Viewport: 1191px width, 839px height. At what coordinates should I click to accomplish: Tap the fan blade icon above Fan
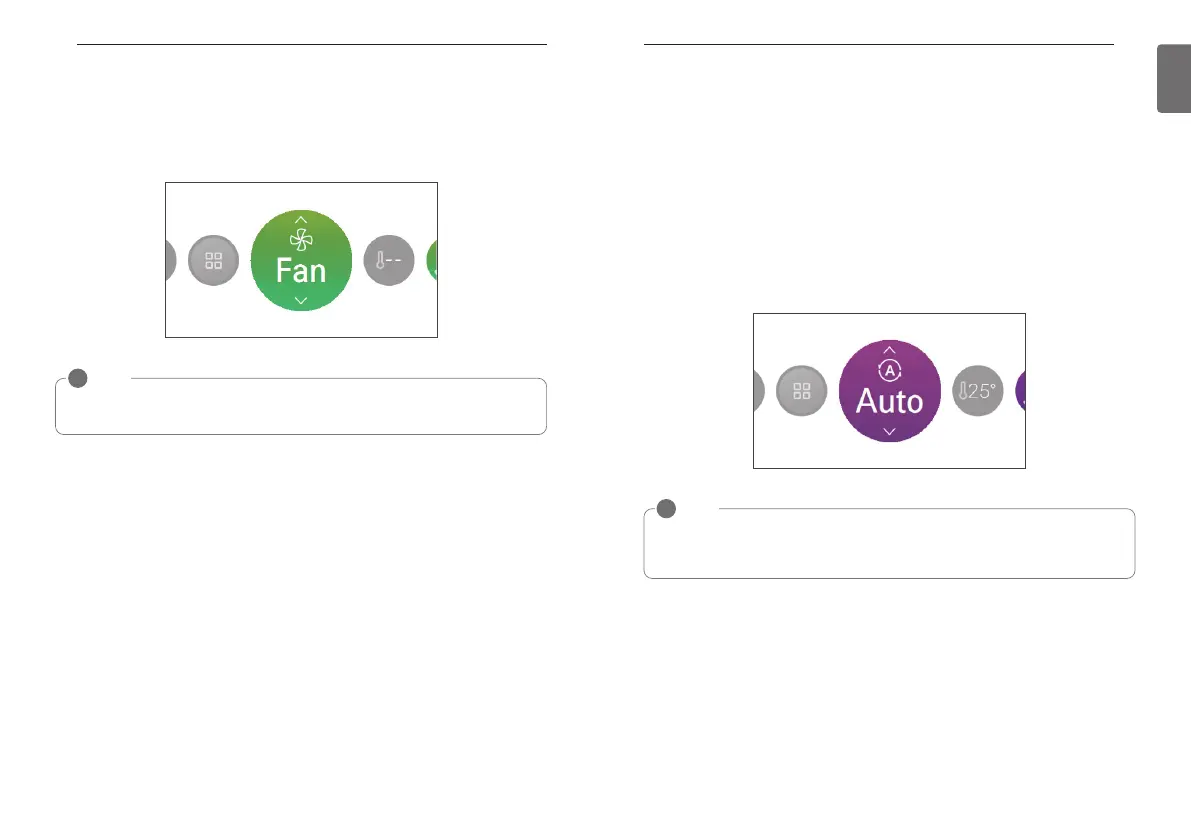click(301, 240)
